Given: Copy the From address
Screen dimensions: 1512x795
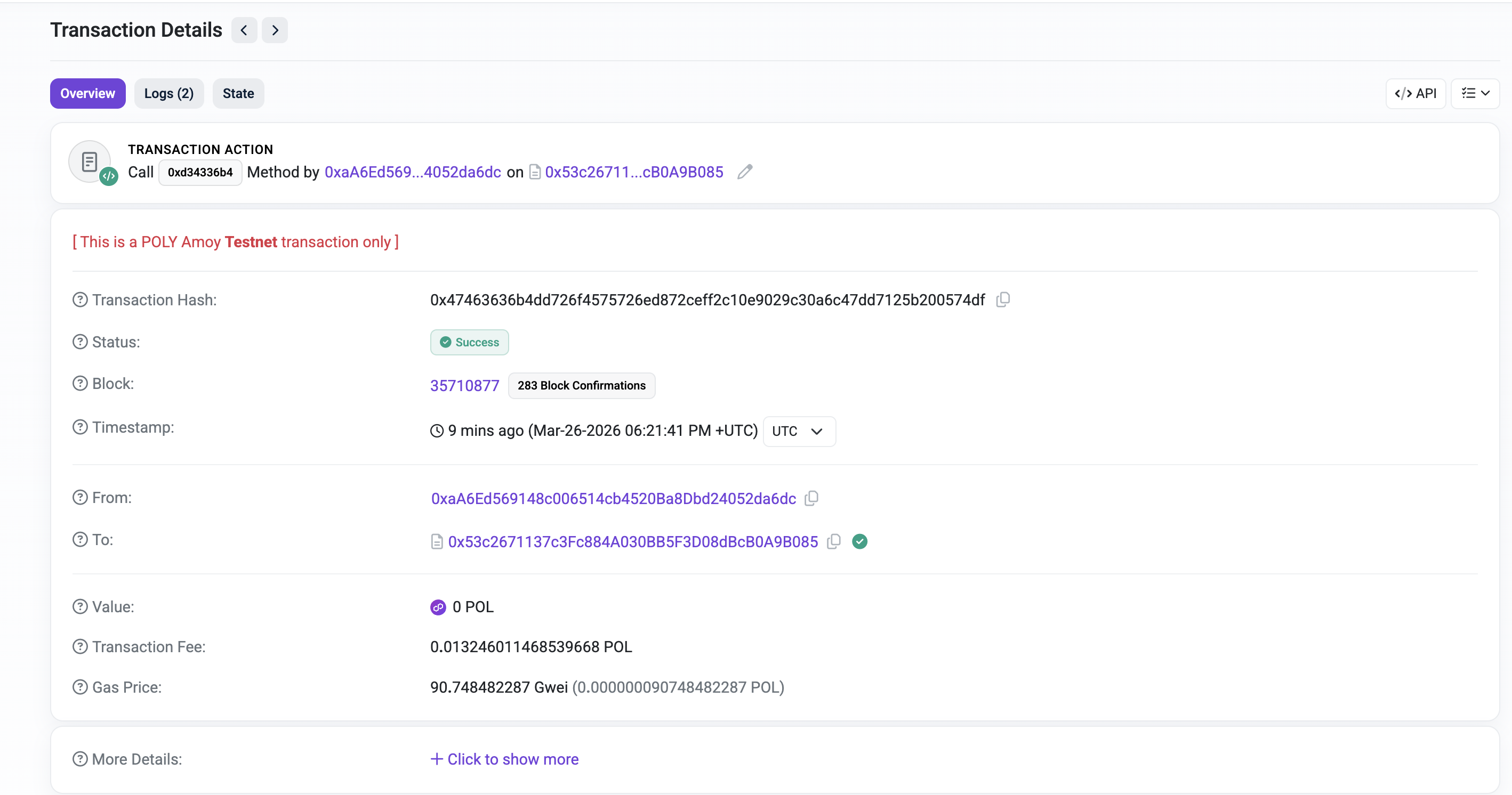Looking at the screenshot, I should point(812,498).
